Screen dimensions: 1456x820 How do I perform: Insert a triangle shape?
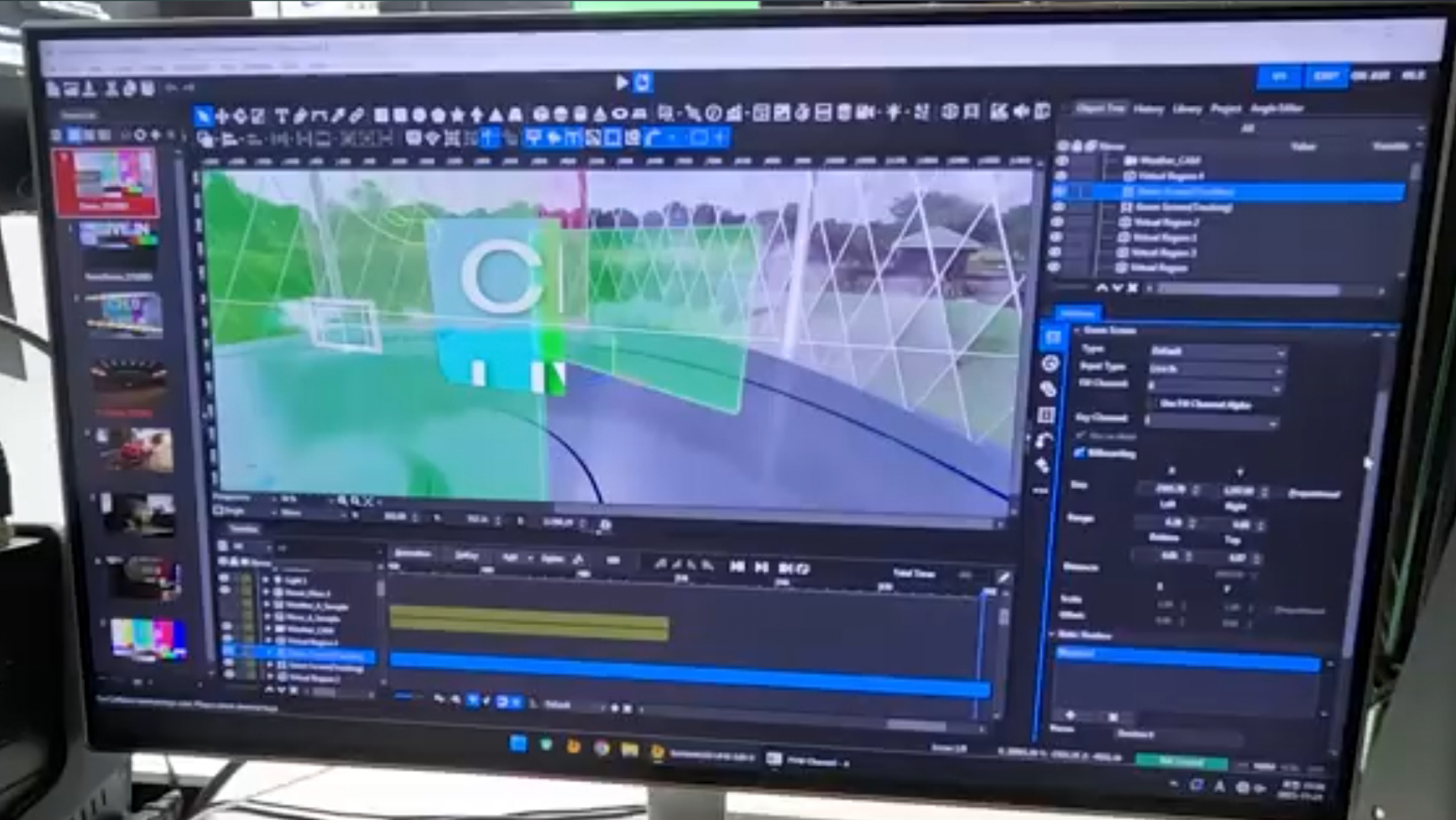click(496, 114)
